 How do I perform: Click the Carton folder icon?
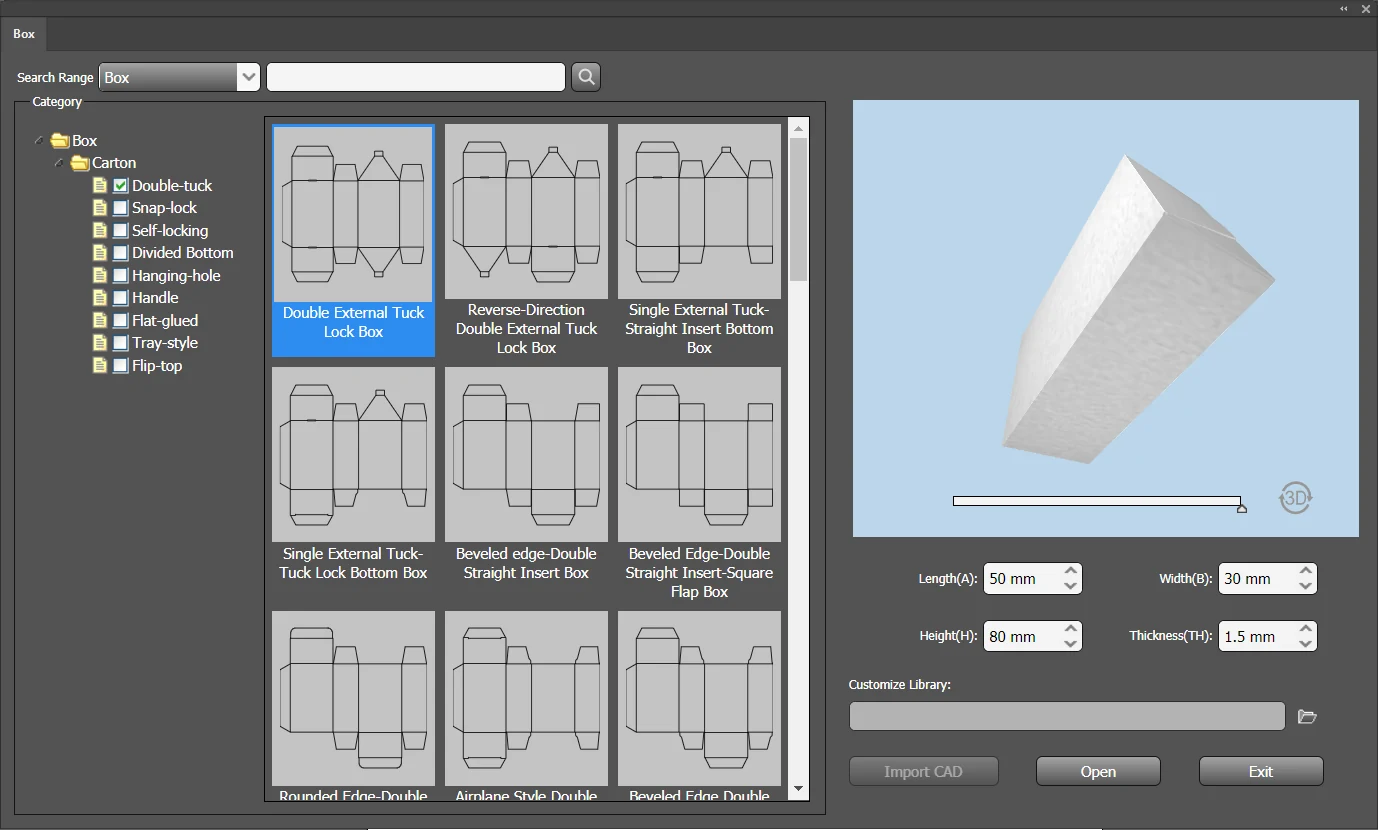[80, 163]
